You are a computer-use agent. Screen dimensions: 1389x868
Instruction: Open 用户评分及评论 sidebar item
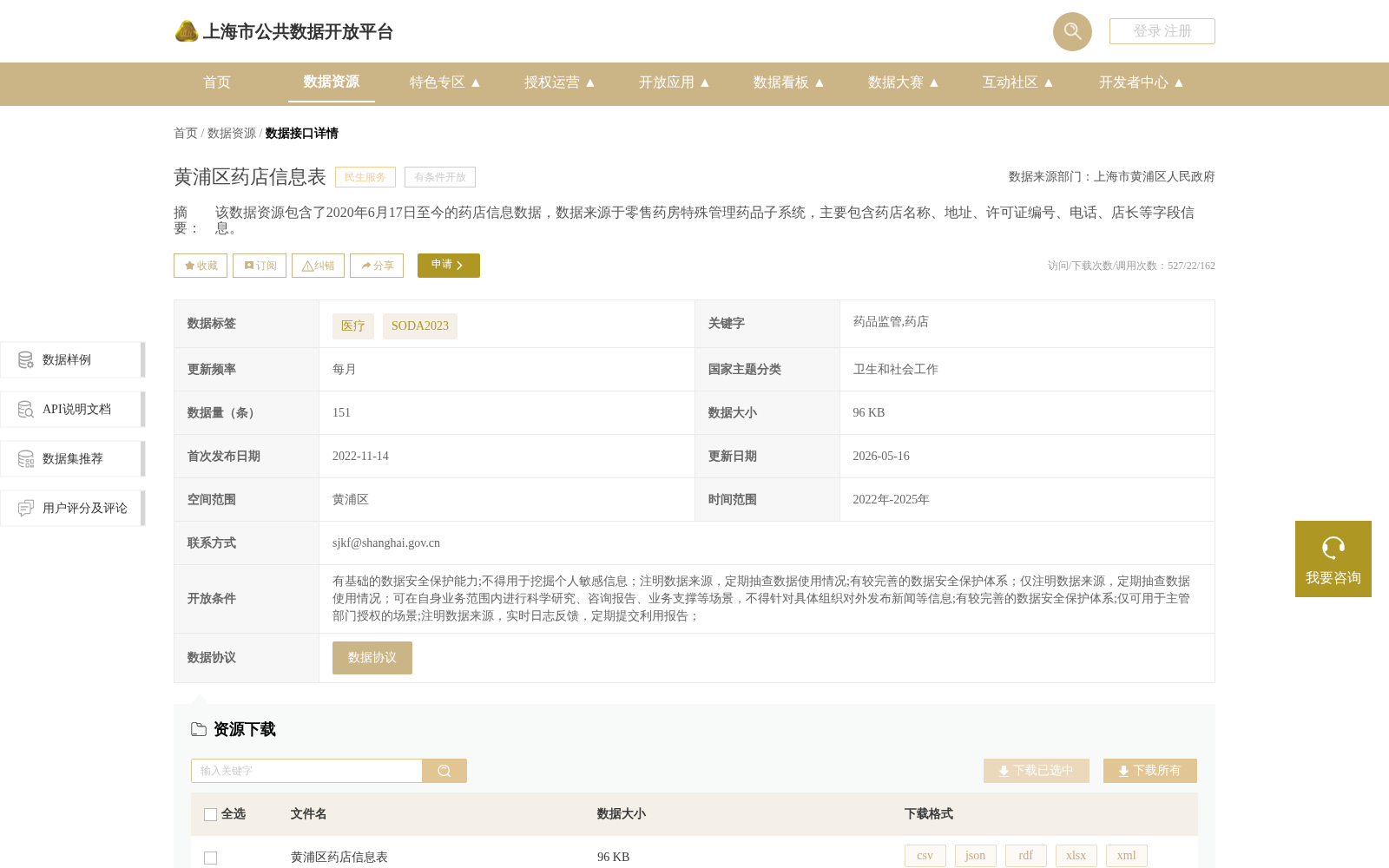tap(72, 508)
